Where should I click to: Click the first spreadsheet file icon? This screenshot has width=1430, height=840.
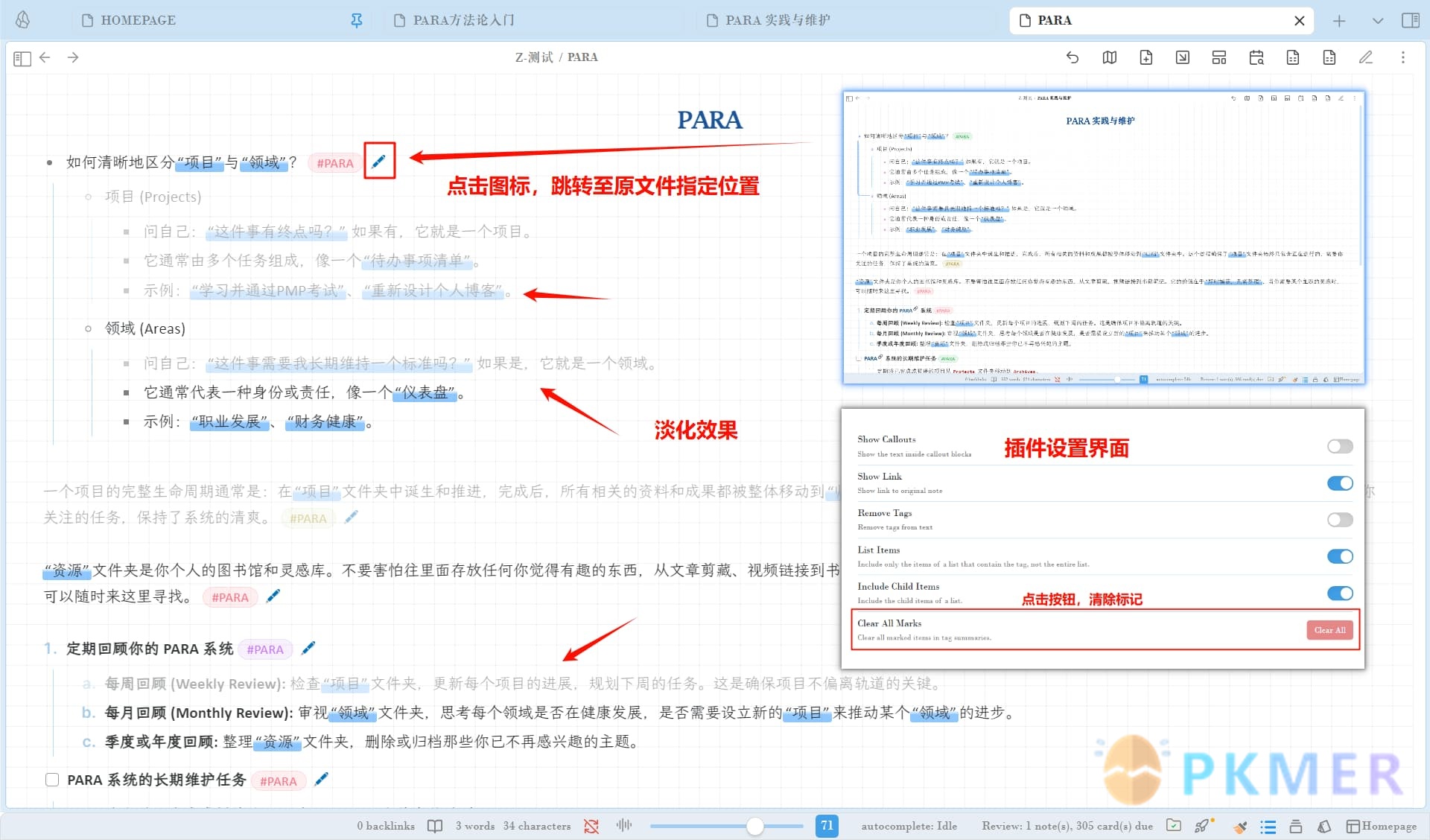1293,57
